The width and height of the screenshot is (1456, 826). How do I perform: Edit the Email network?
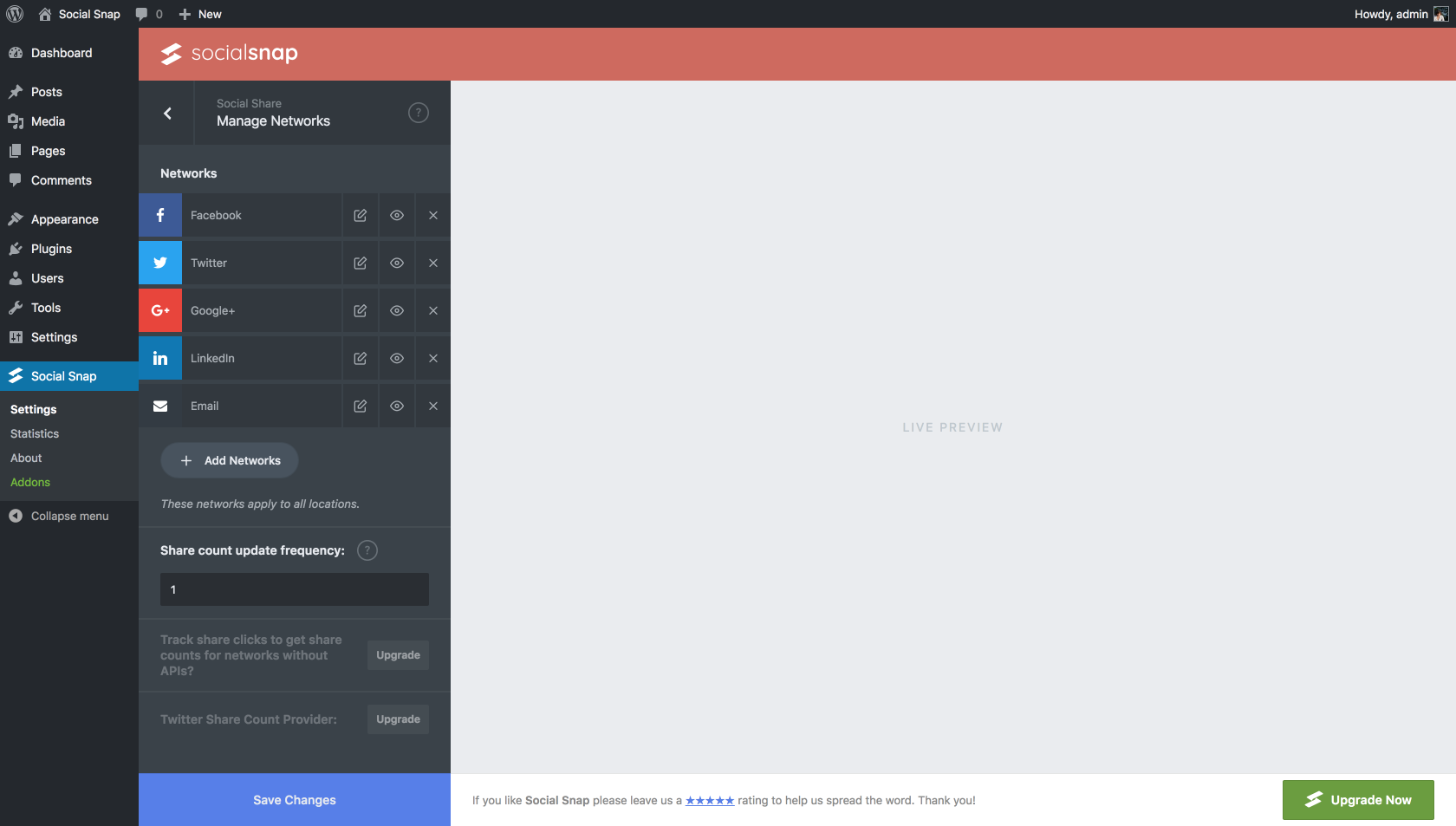361,406
